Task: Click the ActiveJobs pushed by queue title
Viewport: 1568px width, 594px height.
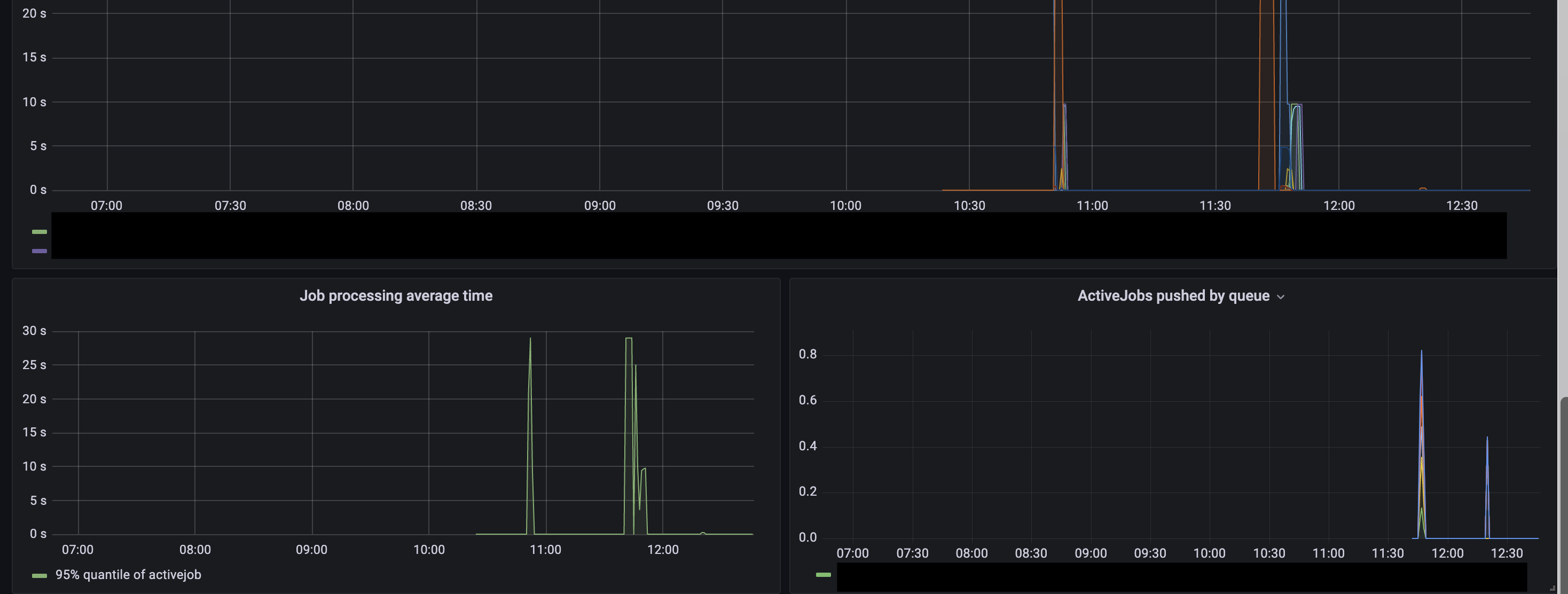Action: 1172,296
